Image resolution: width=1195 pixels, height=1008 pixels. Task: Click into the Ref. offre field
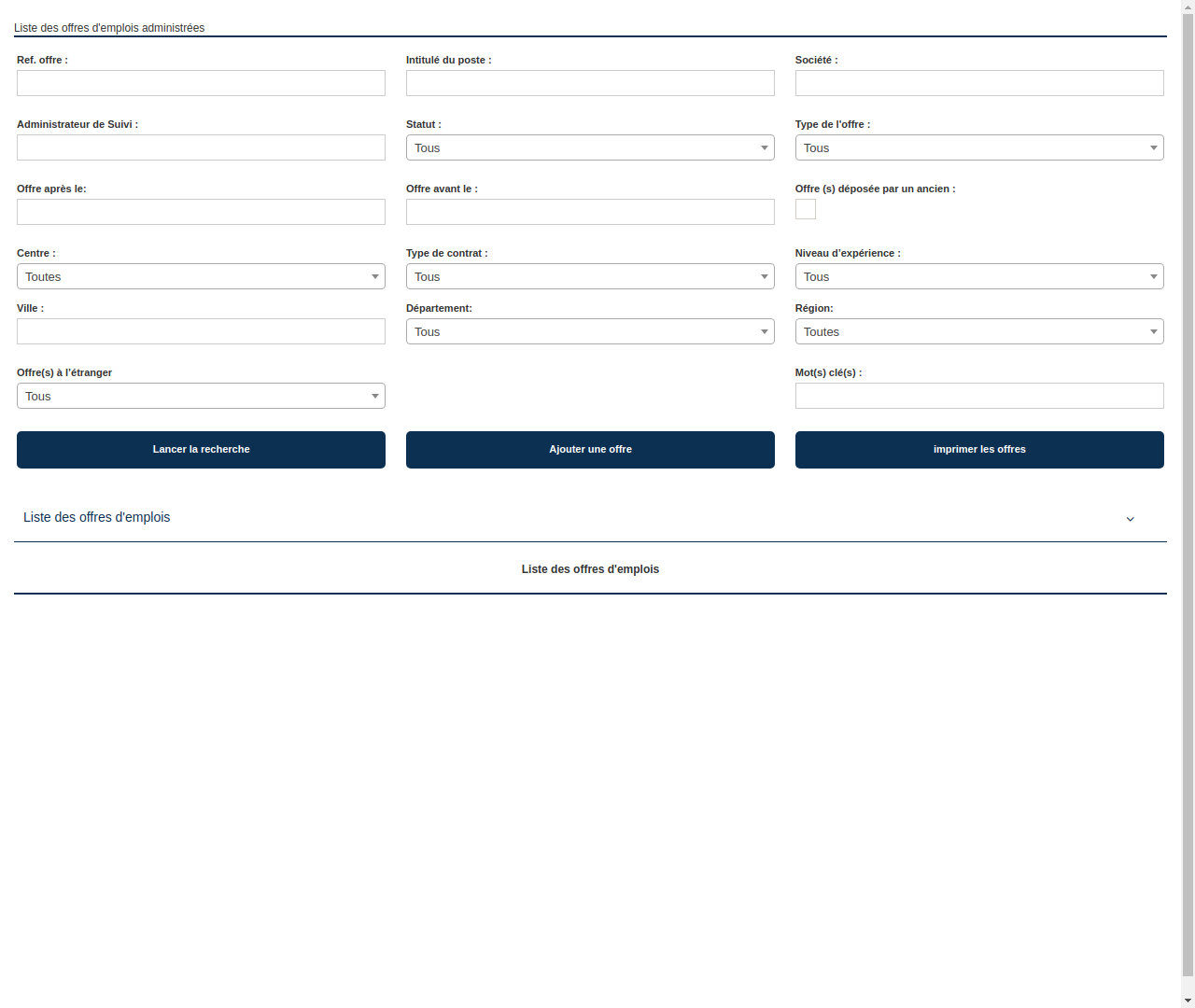pos(201,83)
